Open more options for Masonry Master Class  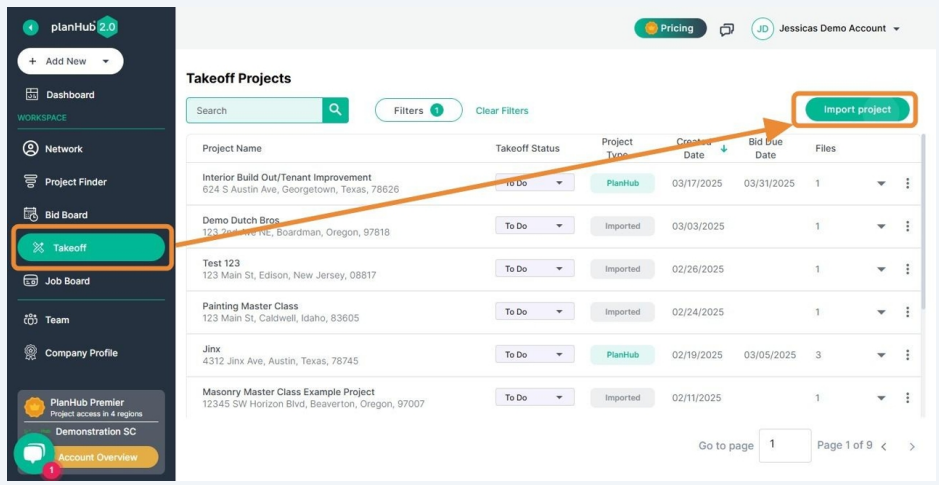pos(907,398)
